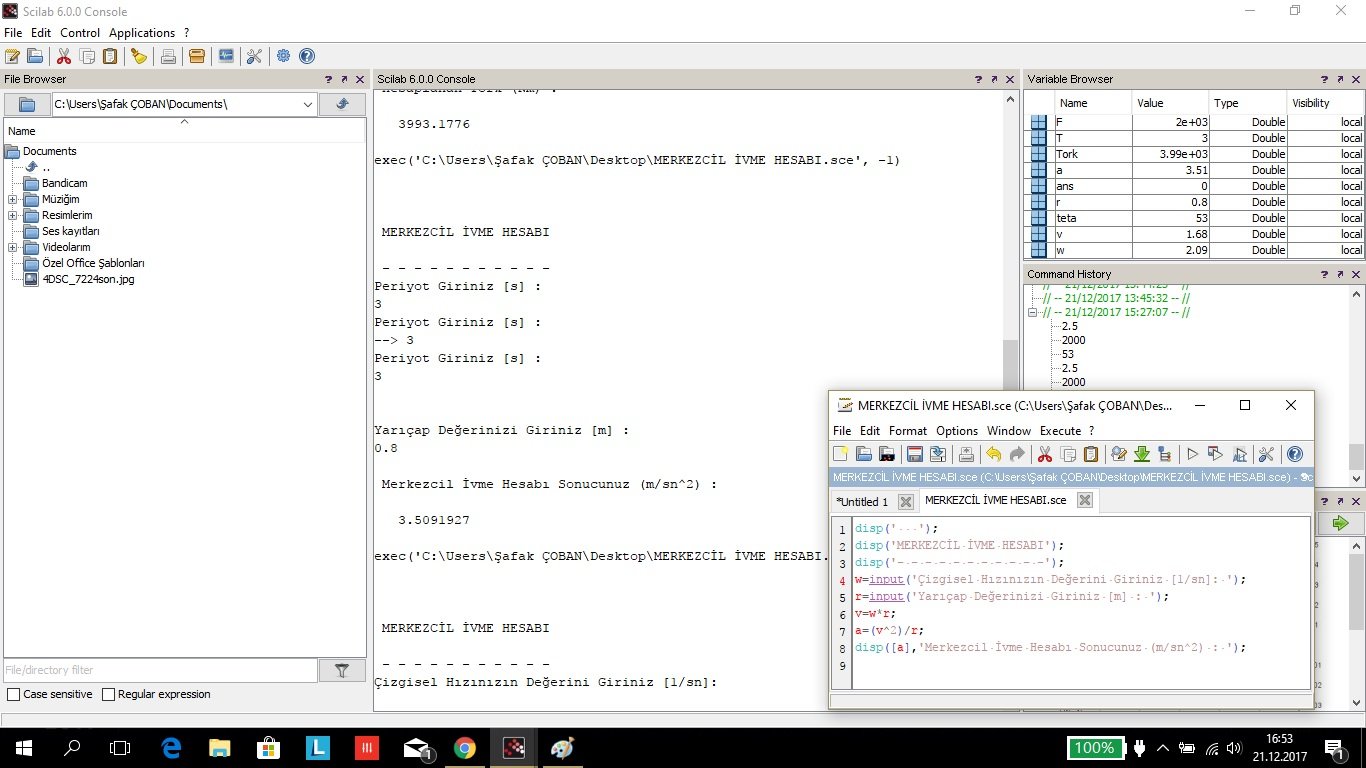Viewport: 1366px width, 768px height.
Task: Open the Applications menu in Scilab console
Action: coord(142,33)
